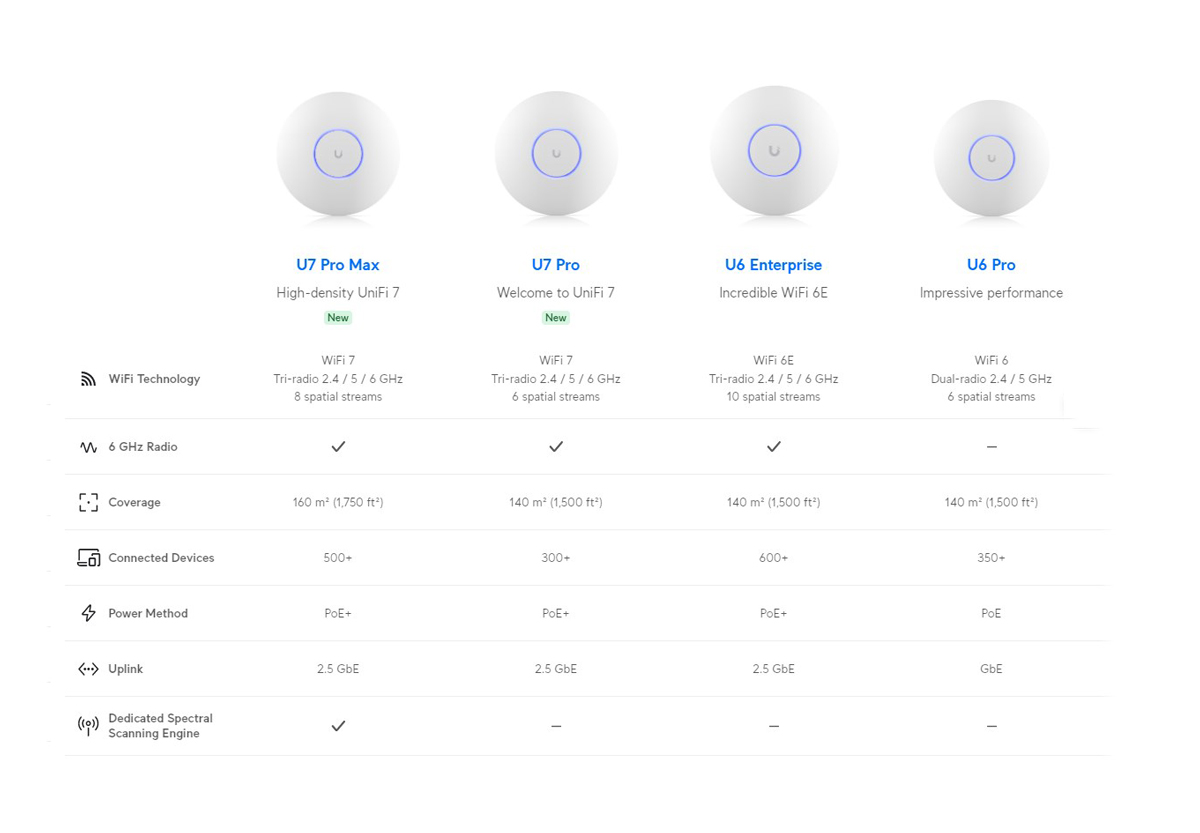Click the WiFi Technology signal icon
Viewport: 1200px width, 833px height.
point(88,378)
